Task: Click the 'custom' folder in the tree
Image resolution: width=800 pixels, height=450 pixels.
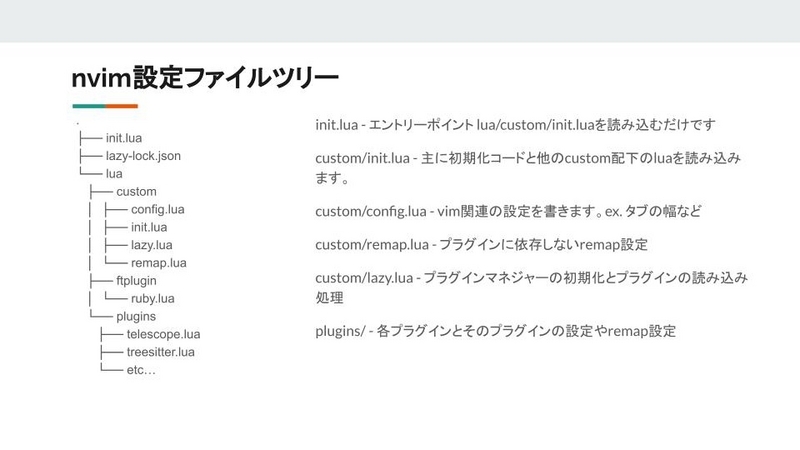Action: pos(136,191)
